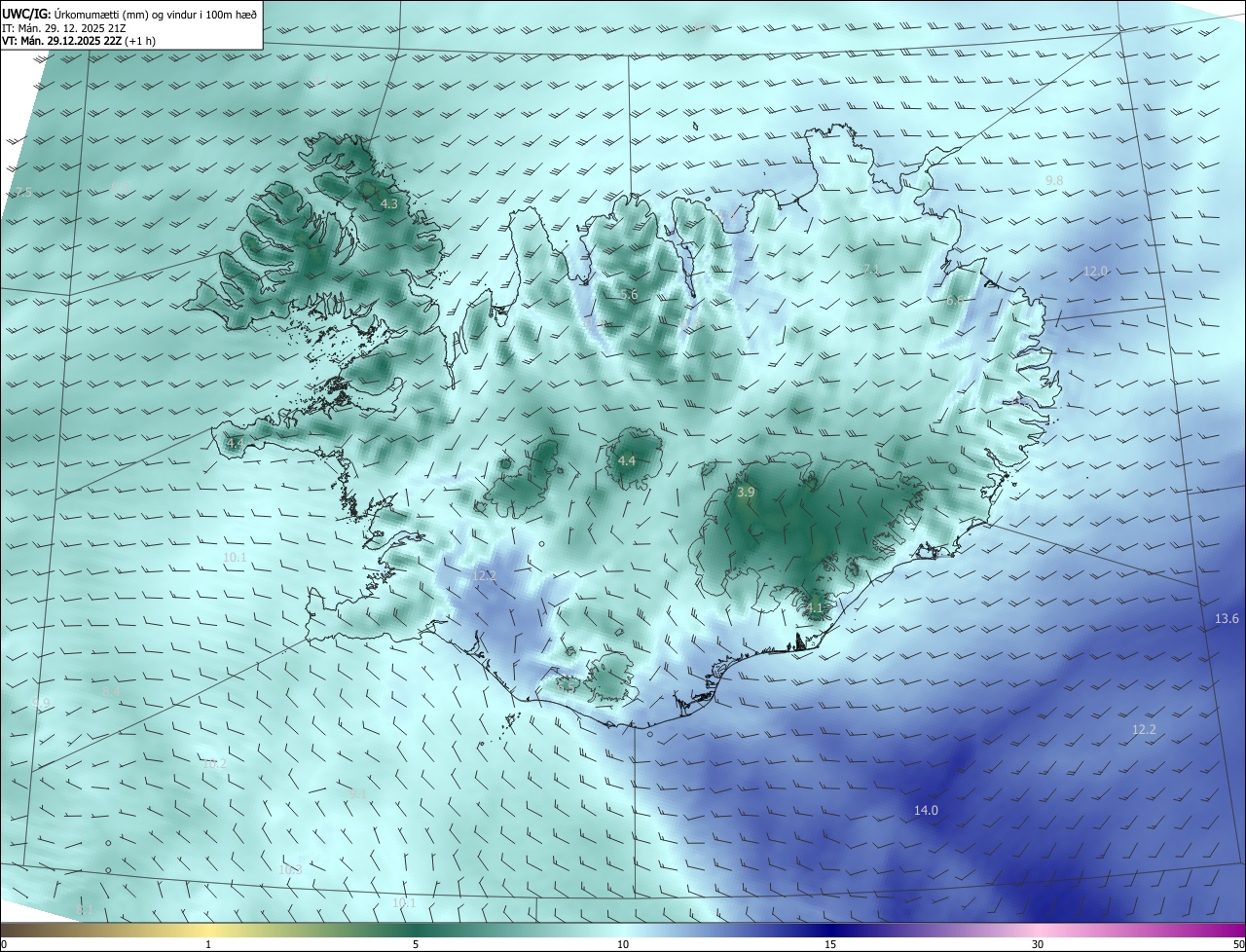Click the colour scale tick label 10
This screenshot has height=952, width=1246.
pyautogui.click(x=623, y=944)
